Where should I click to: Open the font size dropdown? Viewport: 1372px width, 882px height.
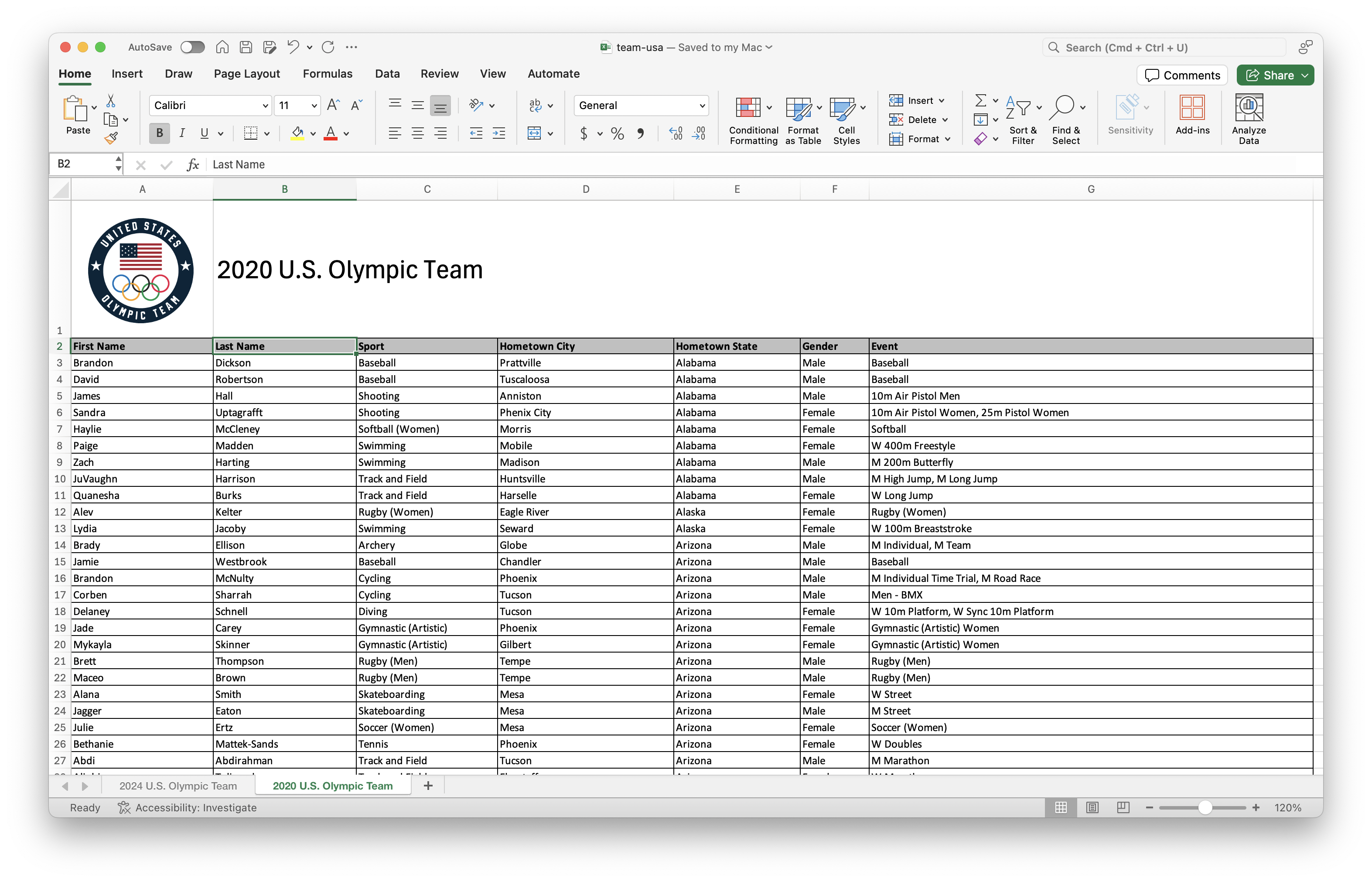coord(314,106)
